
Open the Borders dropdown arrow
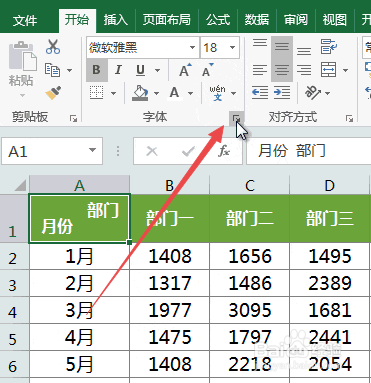(113, 93)
